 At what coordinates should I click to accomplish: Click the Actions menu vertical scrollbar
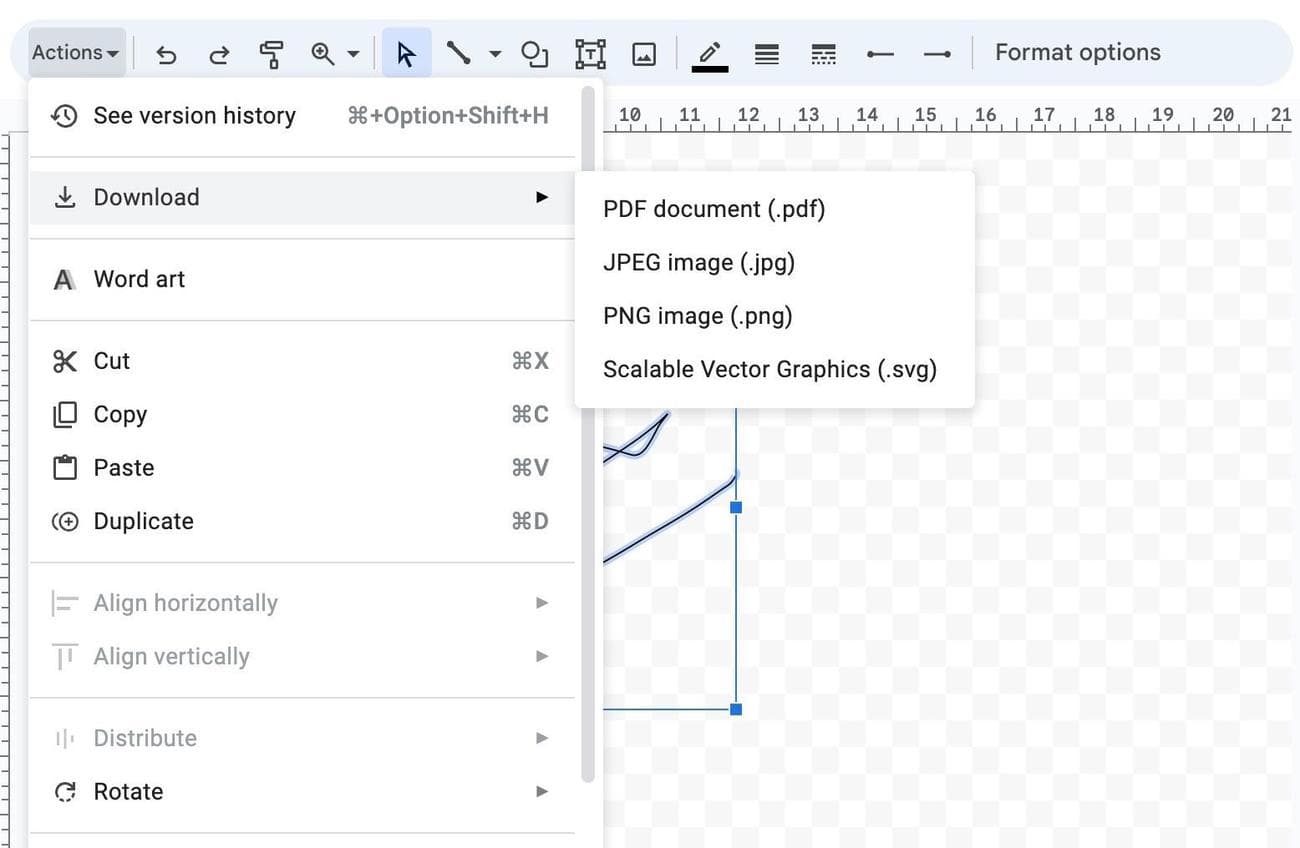coord(588,430)
